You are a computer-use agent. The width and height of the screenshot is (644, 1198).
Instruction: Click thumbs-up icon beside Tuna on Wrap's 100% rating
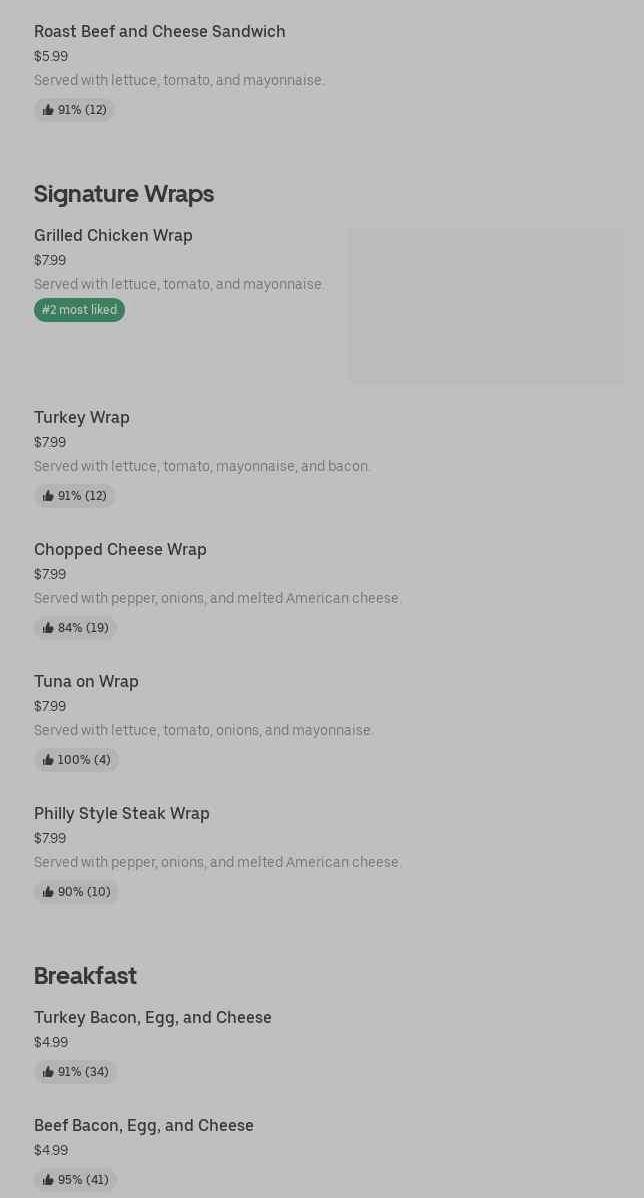click(48, 760)
